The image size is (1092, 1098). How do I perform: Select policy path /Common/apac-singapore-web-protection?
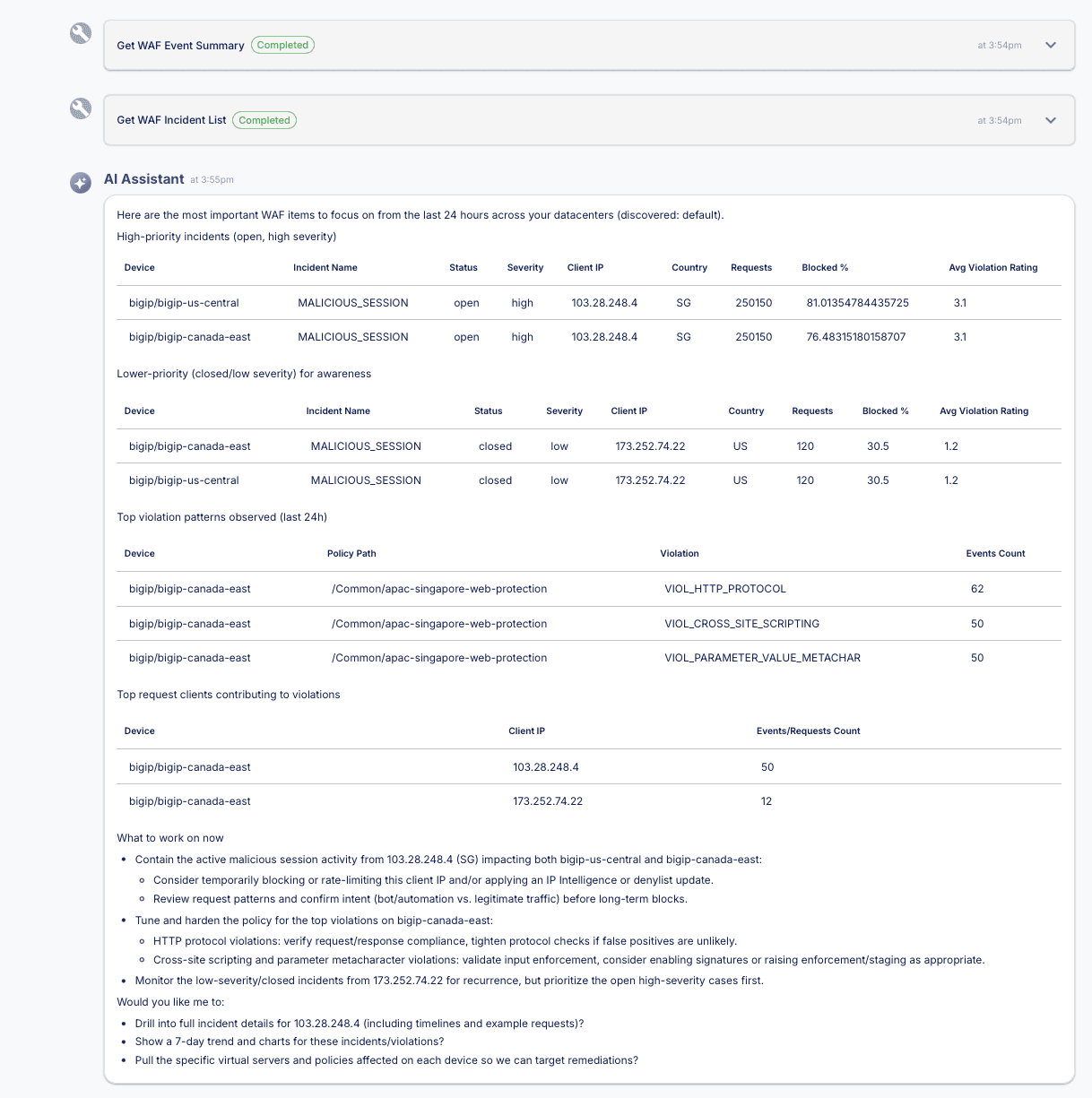coord(438,589)
